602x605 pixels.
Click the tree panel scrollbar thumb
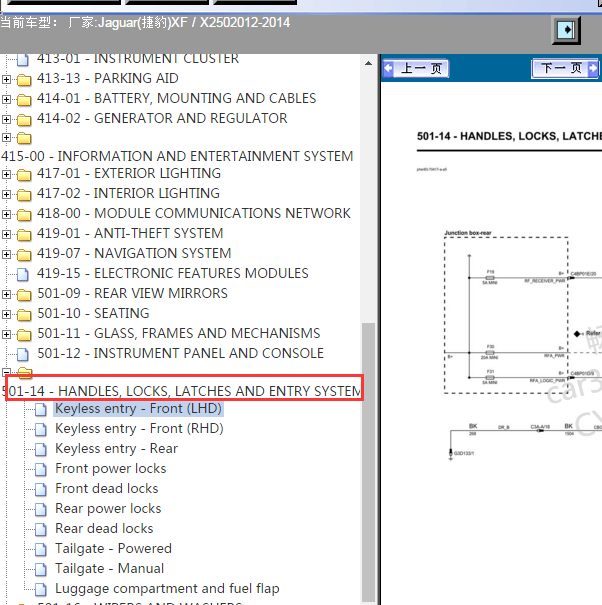[369, 463]
